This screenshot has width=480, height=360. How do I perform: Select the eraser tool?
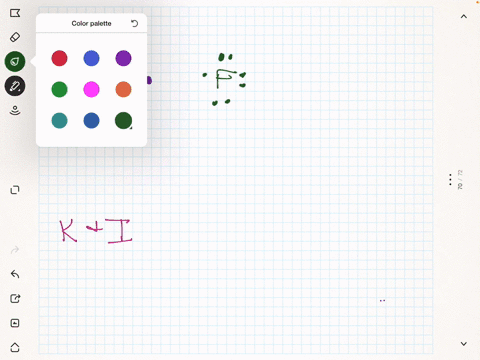[x=15, y=37]
